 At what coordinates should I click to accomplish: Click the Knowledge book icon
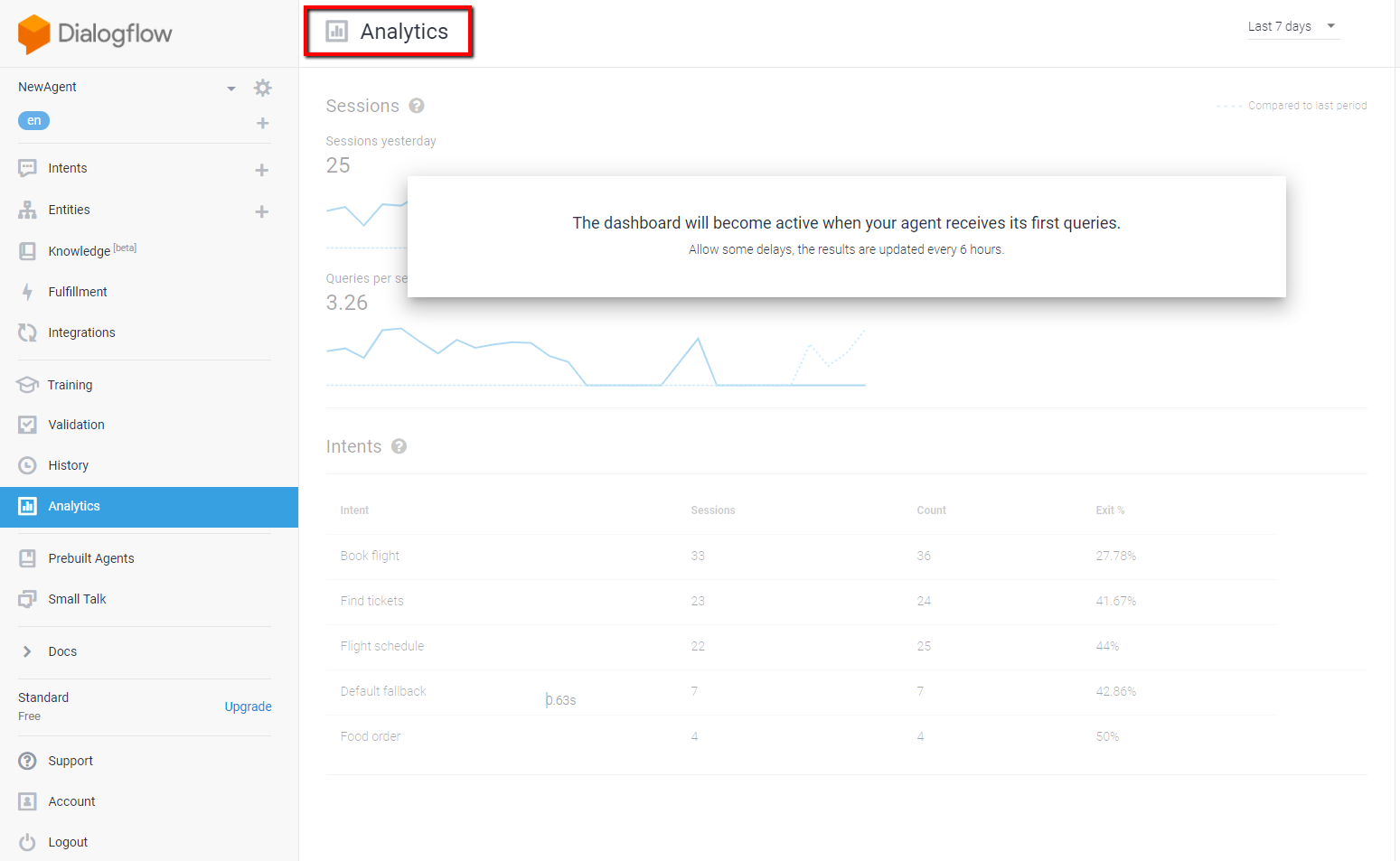point(28,251)
